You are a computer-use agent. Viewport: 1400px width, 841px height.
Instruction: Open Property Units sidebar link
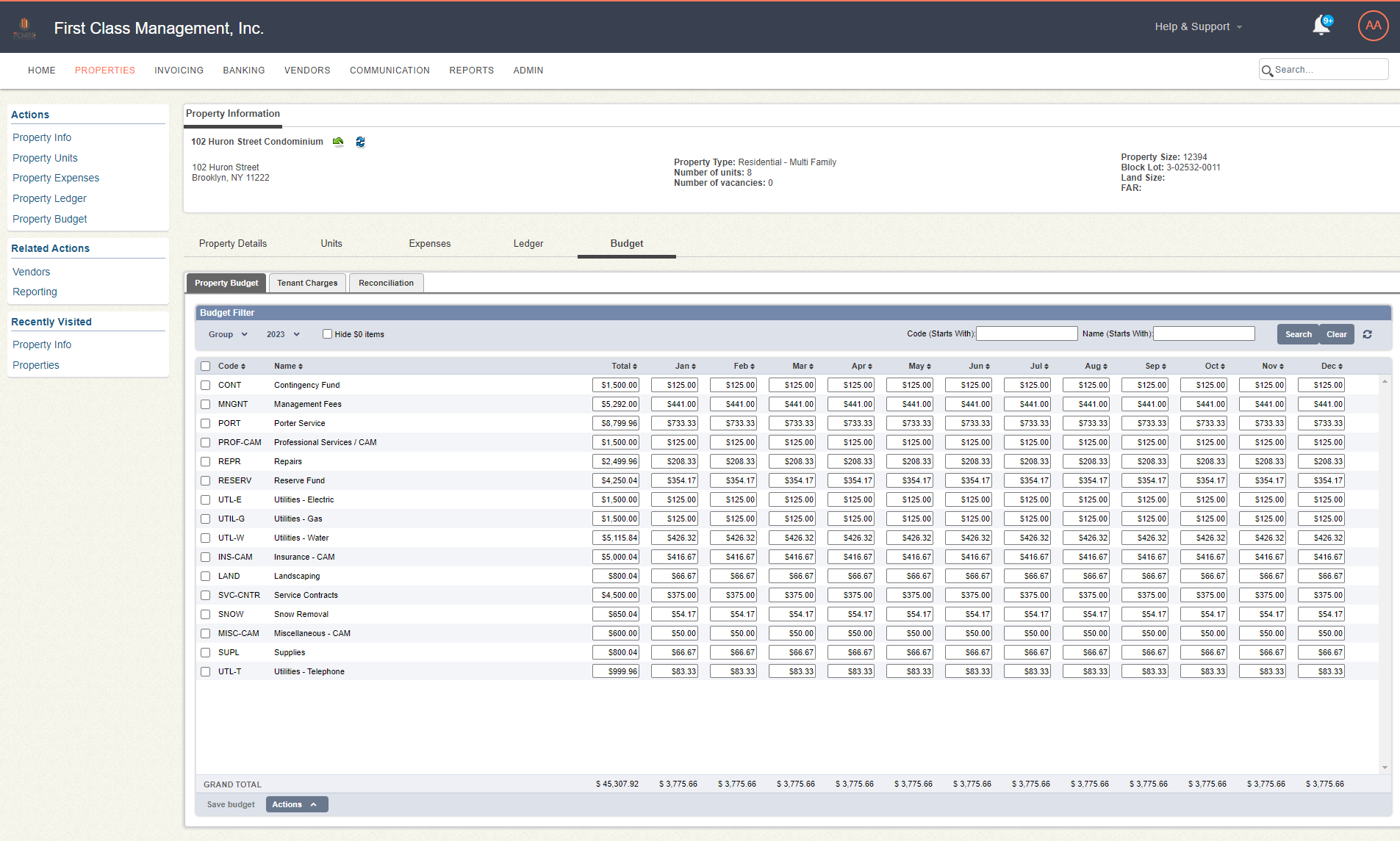(45, 158)
